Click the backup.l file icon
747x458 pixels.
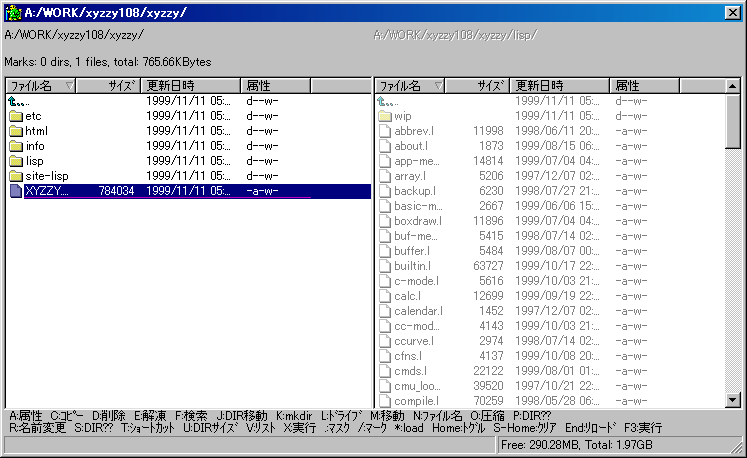[x=385, y=191]
